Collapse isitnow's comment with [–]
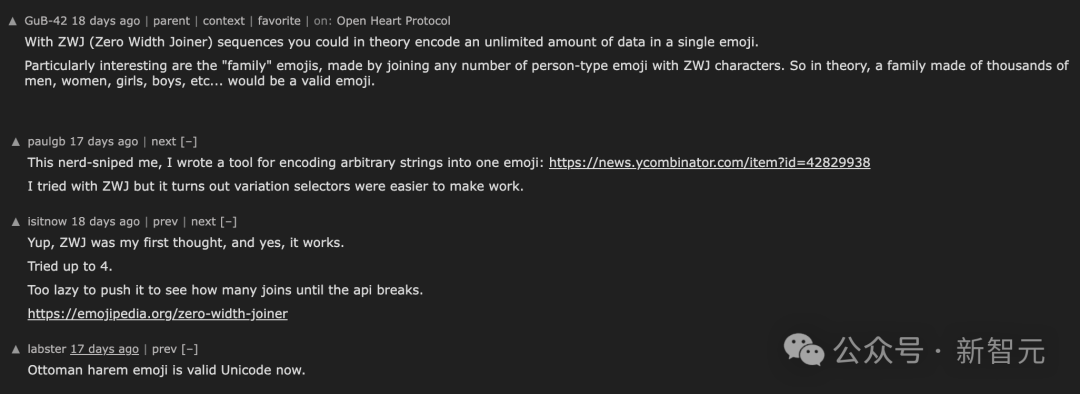The height and width of the screenshot is (394, 1080). coord(229,222)
